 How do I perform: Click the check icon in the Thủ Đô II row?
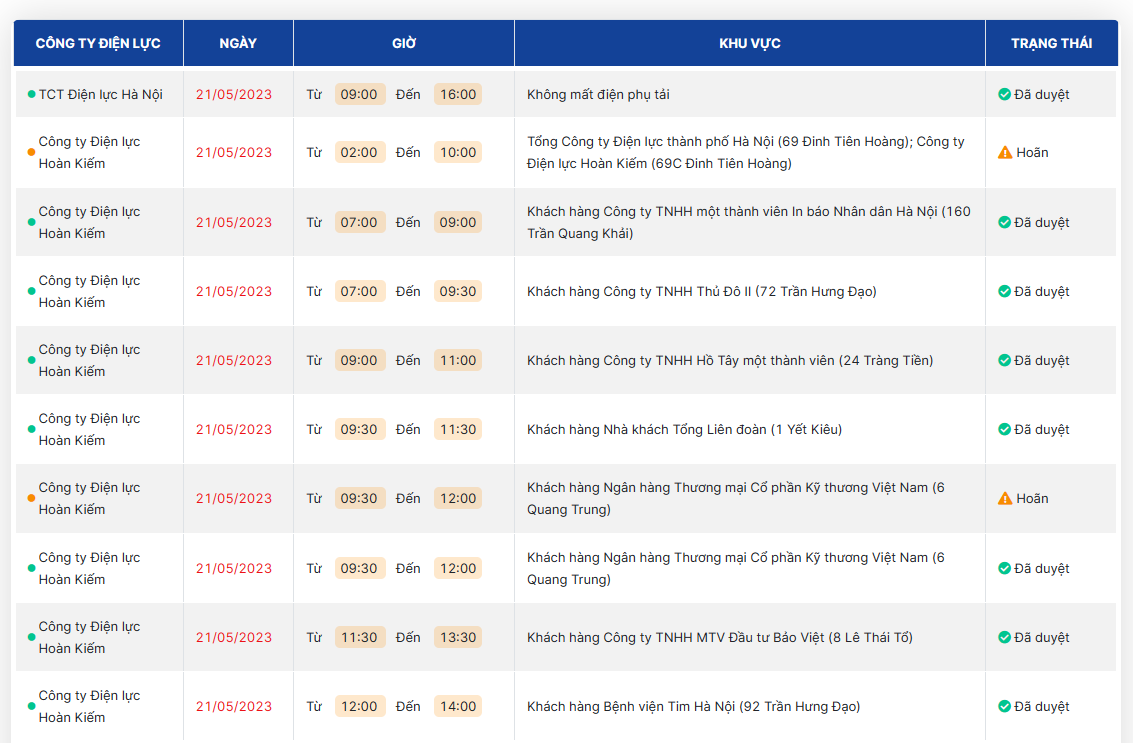[x=1004, y=291]
